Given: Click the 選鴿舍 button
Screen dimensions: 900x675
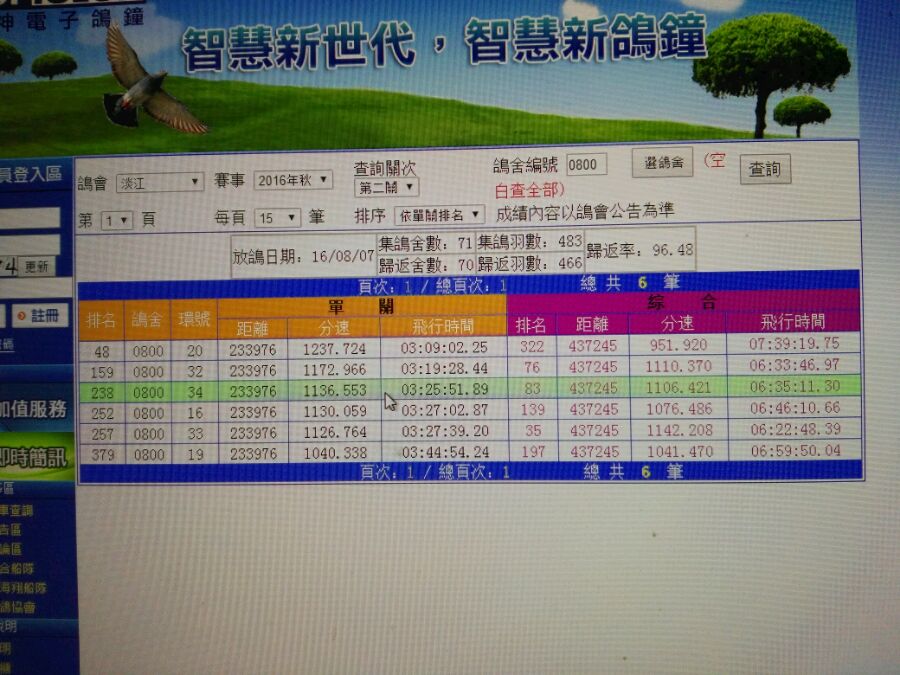Looking at the screenshot, I should click(x=662, y=163).
